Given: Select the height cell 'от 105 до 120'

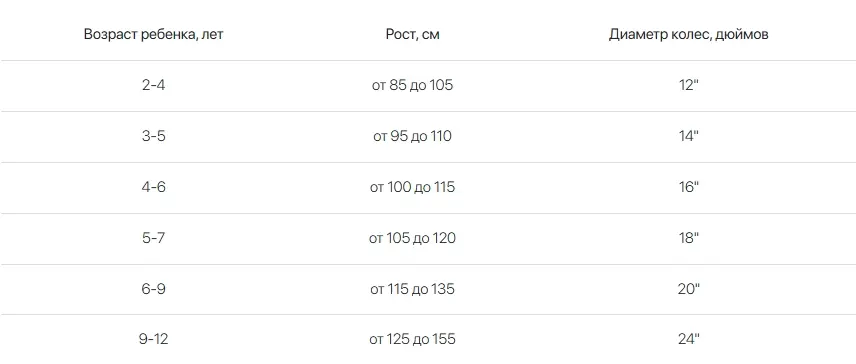Looking at the screenshot, I should (x=412, y=238).
